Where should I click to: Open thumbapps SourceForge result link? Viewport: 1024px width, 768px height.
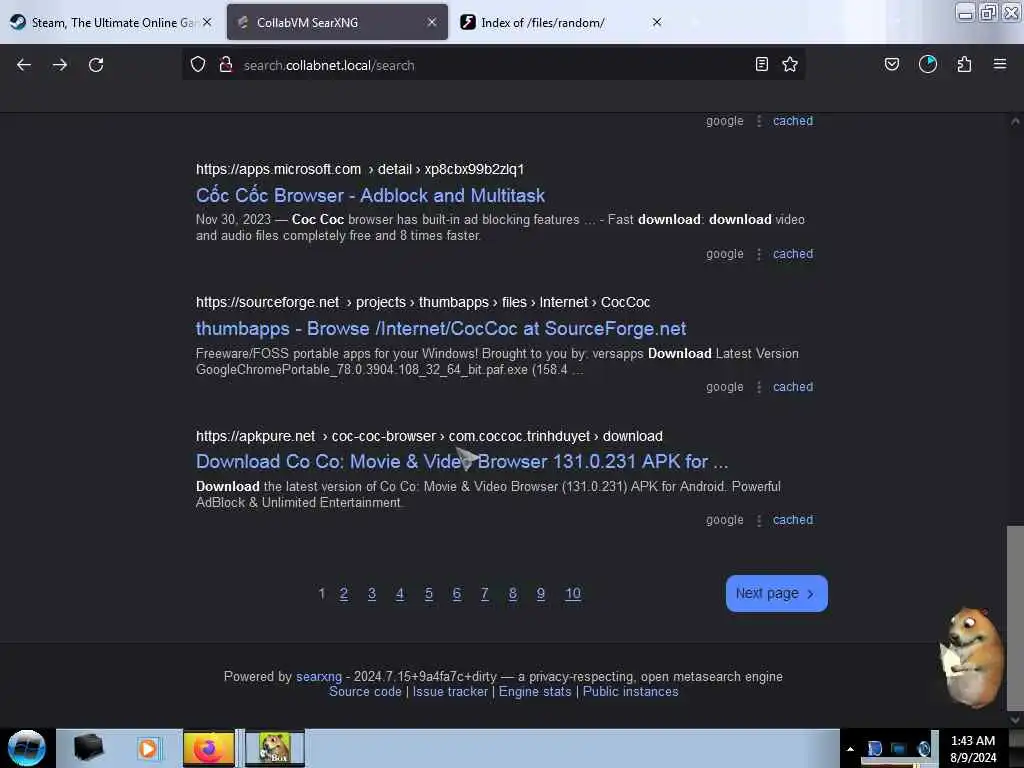tap(441, 328)
